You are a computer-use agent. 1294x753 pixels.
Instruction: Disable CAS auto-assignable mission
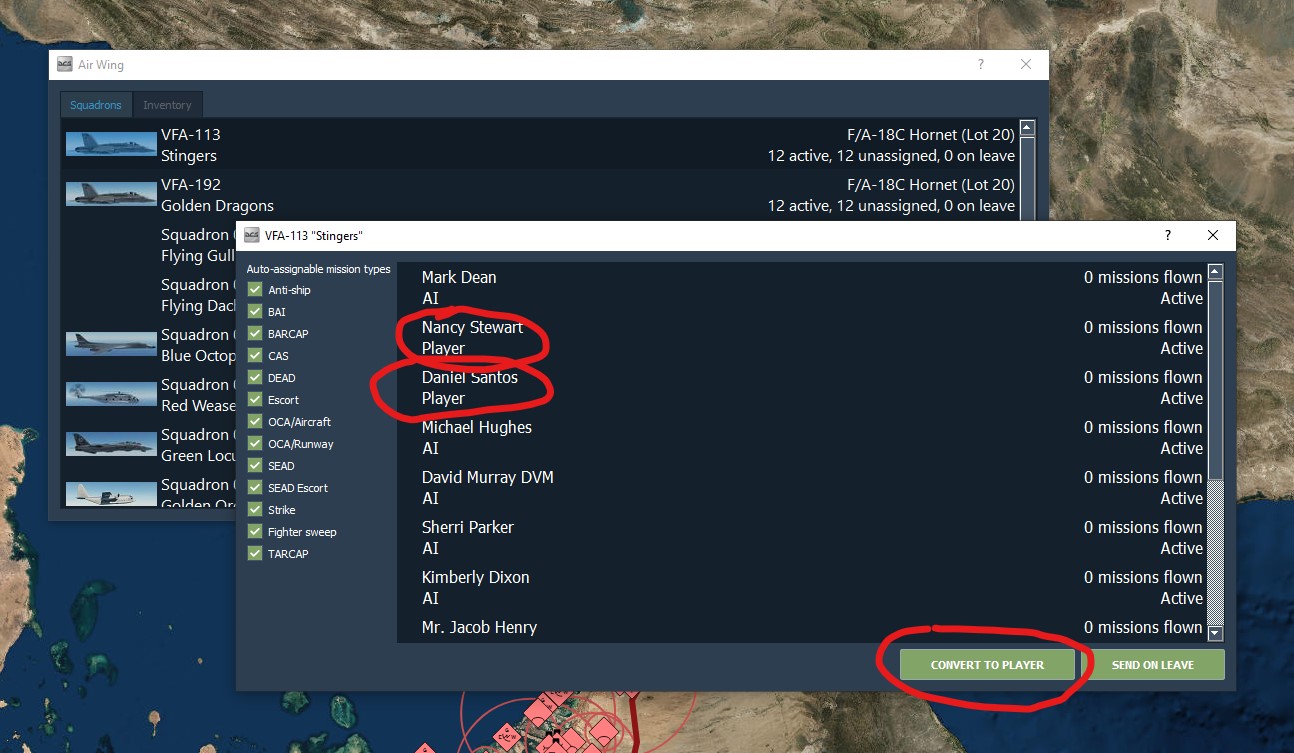[x=255, y=356]
